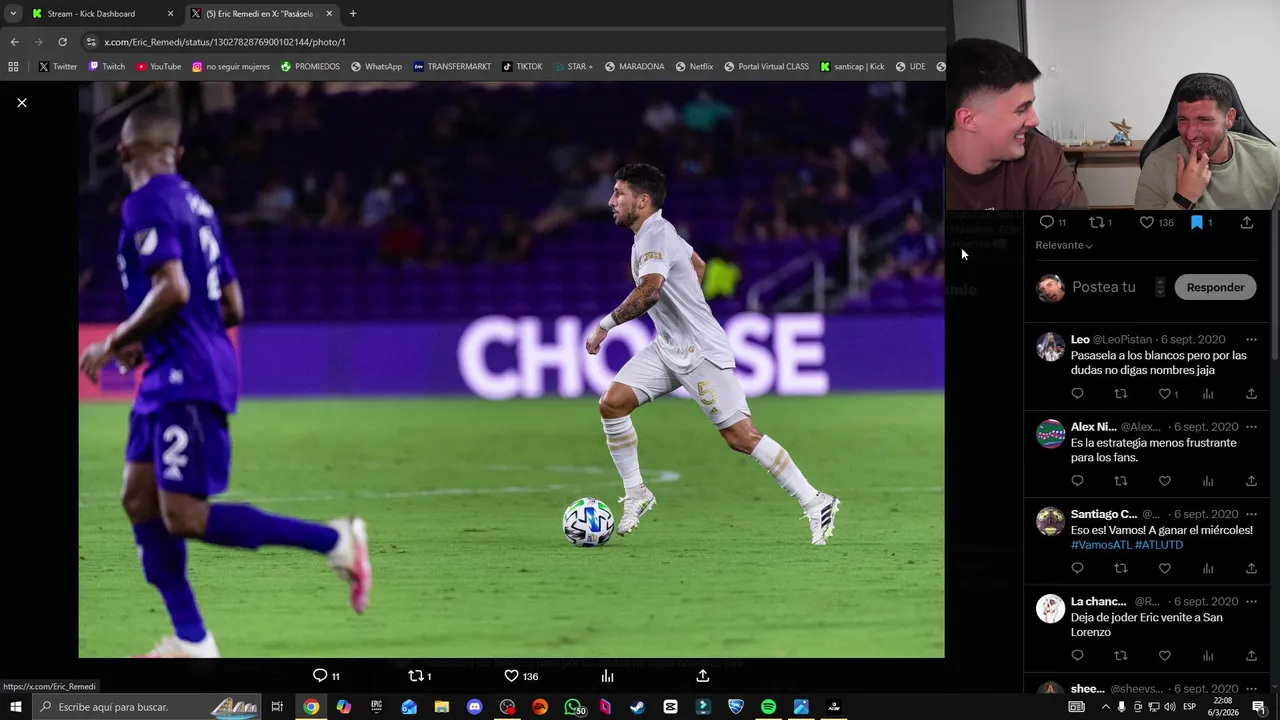The height and width of the screenshot is (720, 1280).
Task: Open the WhatsApp bookmark
Action: coord(376,67)
